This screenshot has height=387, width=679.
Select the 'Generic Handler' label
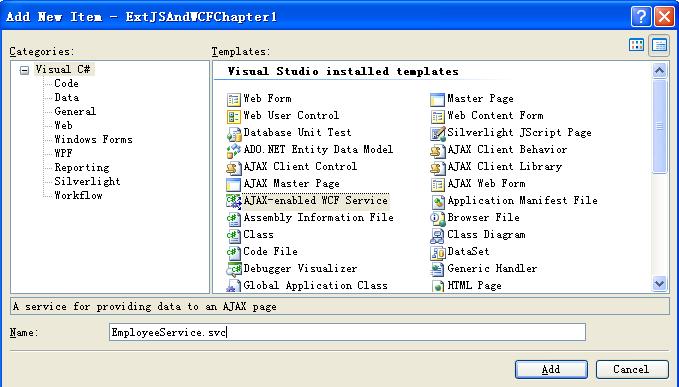click(x=492, y=269)
